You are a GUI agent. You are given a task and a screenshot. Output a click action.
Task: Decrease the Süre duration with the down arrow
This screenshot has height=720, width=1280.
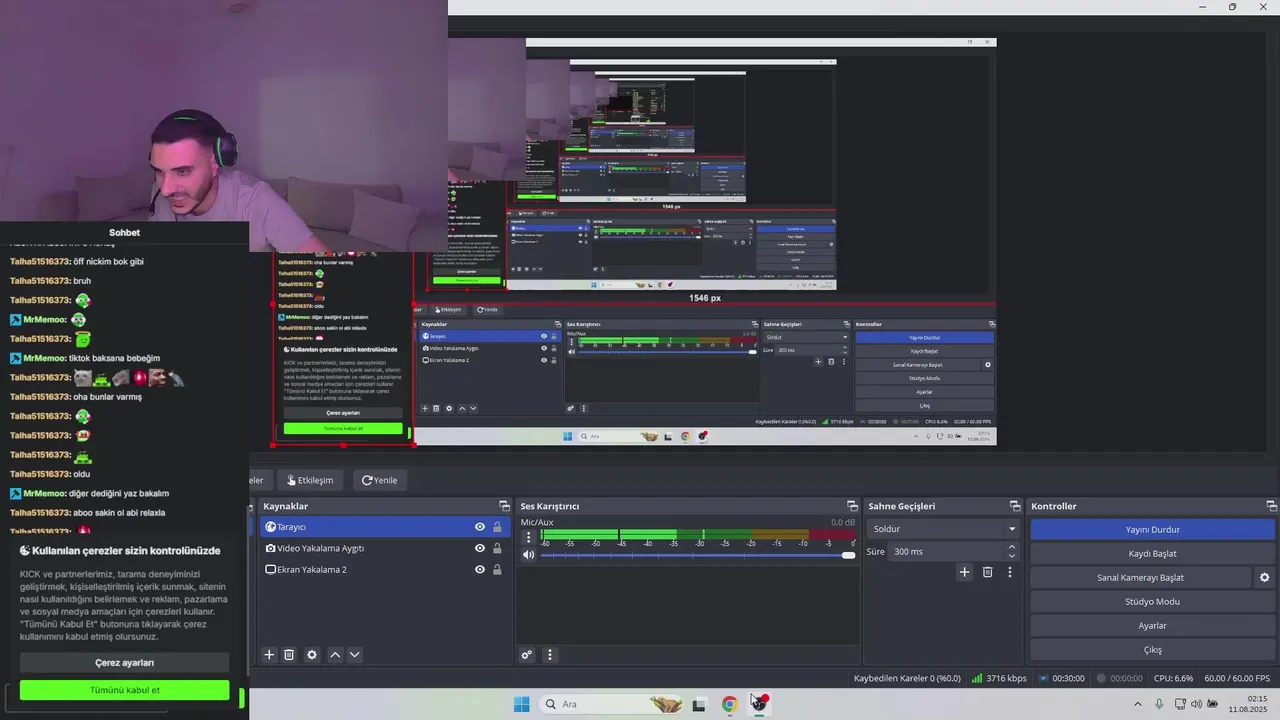tap(1012, 556)
